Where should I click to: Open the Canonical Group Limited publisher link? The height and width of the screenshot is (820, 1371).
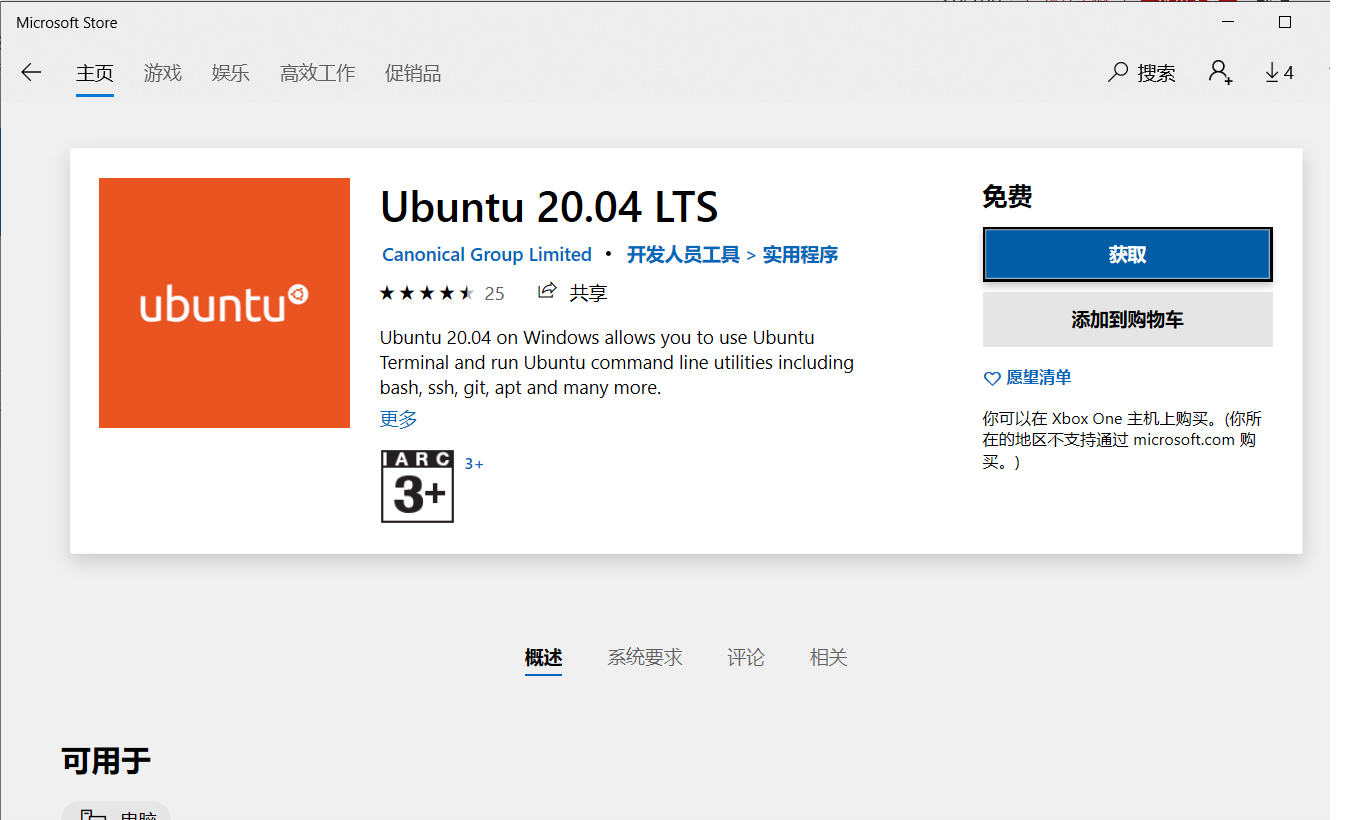486,254
